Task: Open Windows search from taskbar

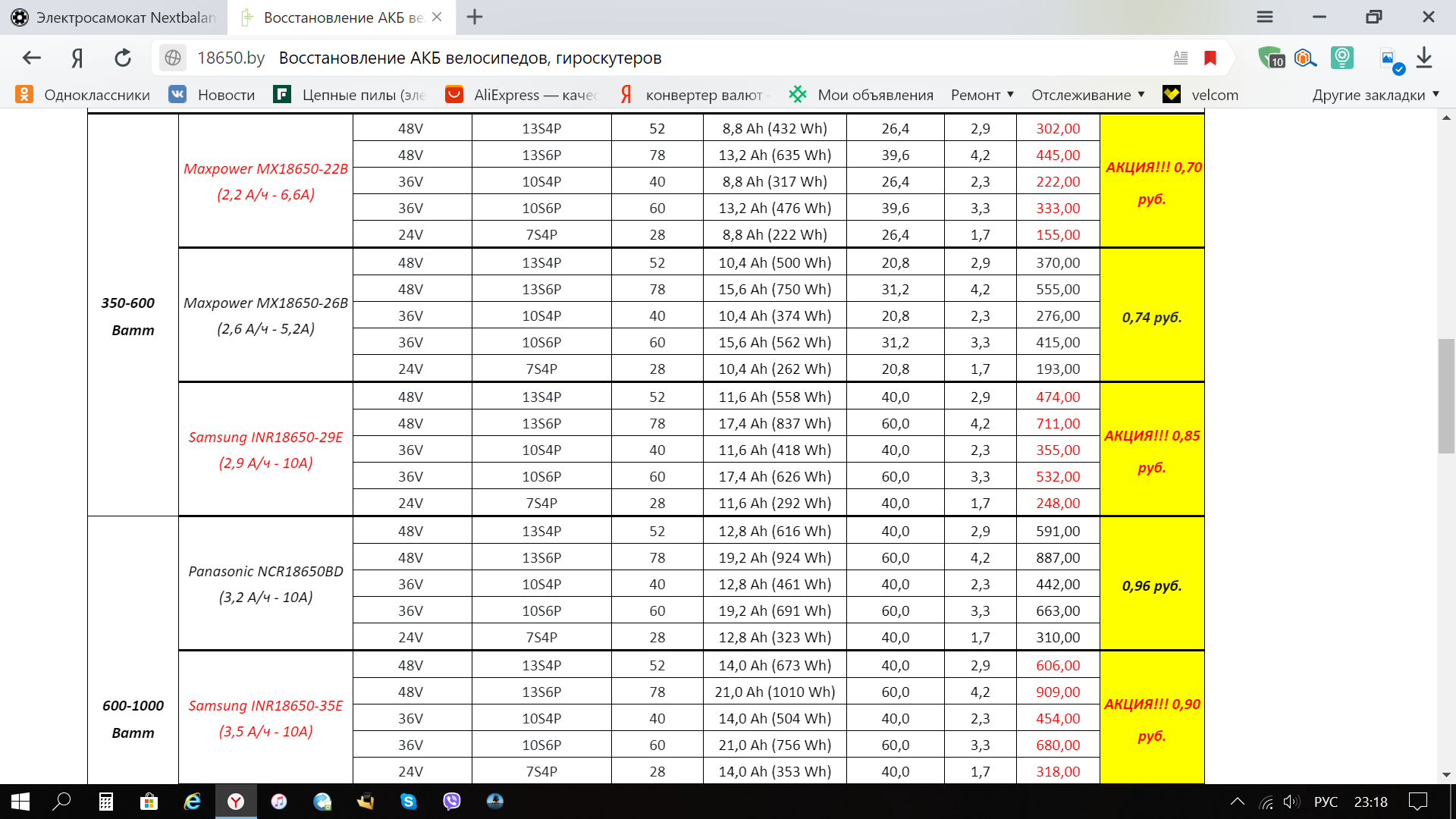Action: point(61,802)
